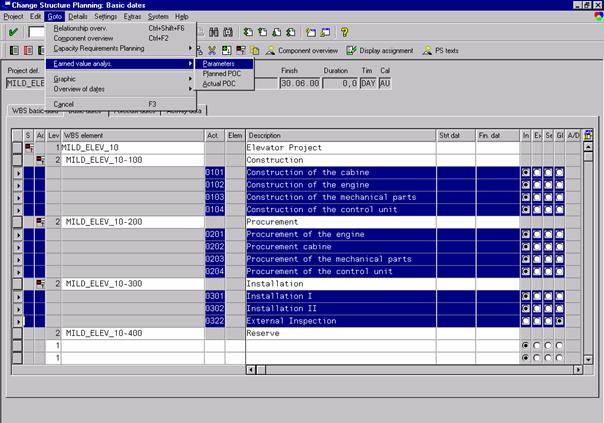Click the green checkmark Enter icon
The image size is (604, 423).
(13, 32)
